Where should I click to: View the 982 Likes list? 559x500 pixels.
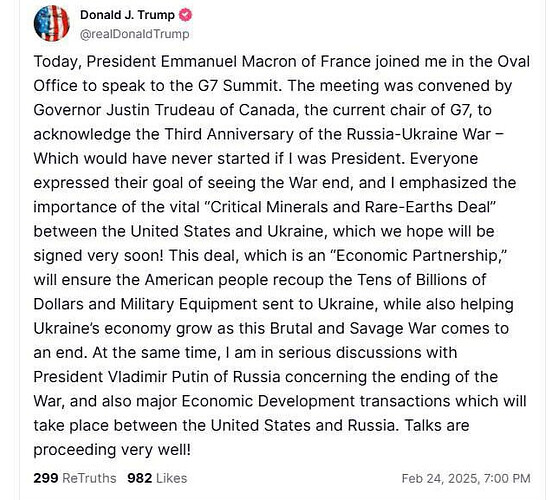coord(157,478)
